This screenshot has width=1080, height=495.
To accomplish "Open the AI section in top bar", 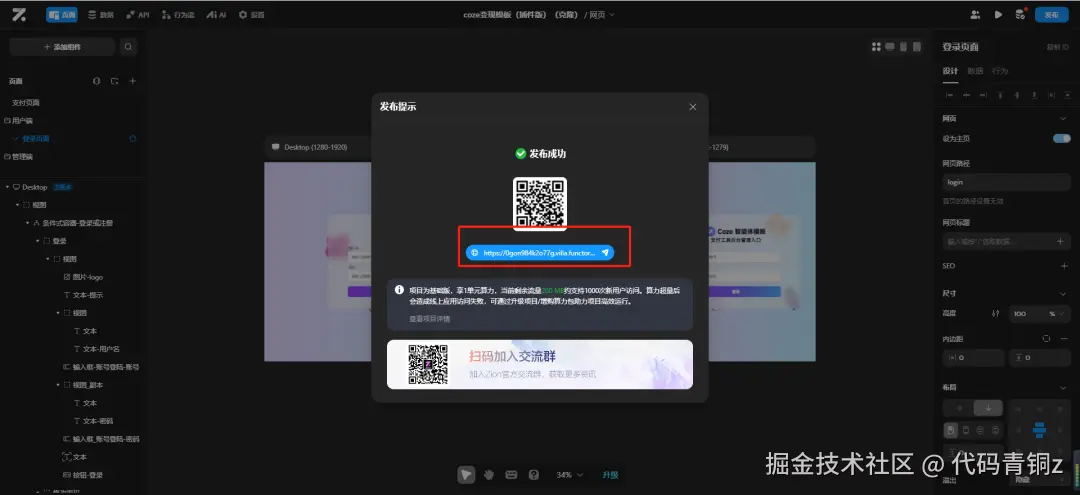I will pos(216,14).
